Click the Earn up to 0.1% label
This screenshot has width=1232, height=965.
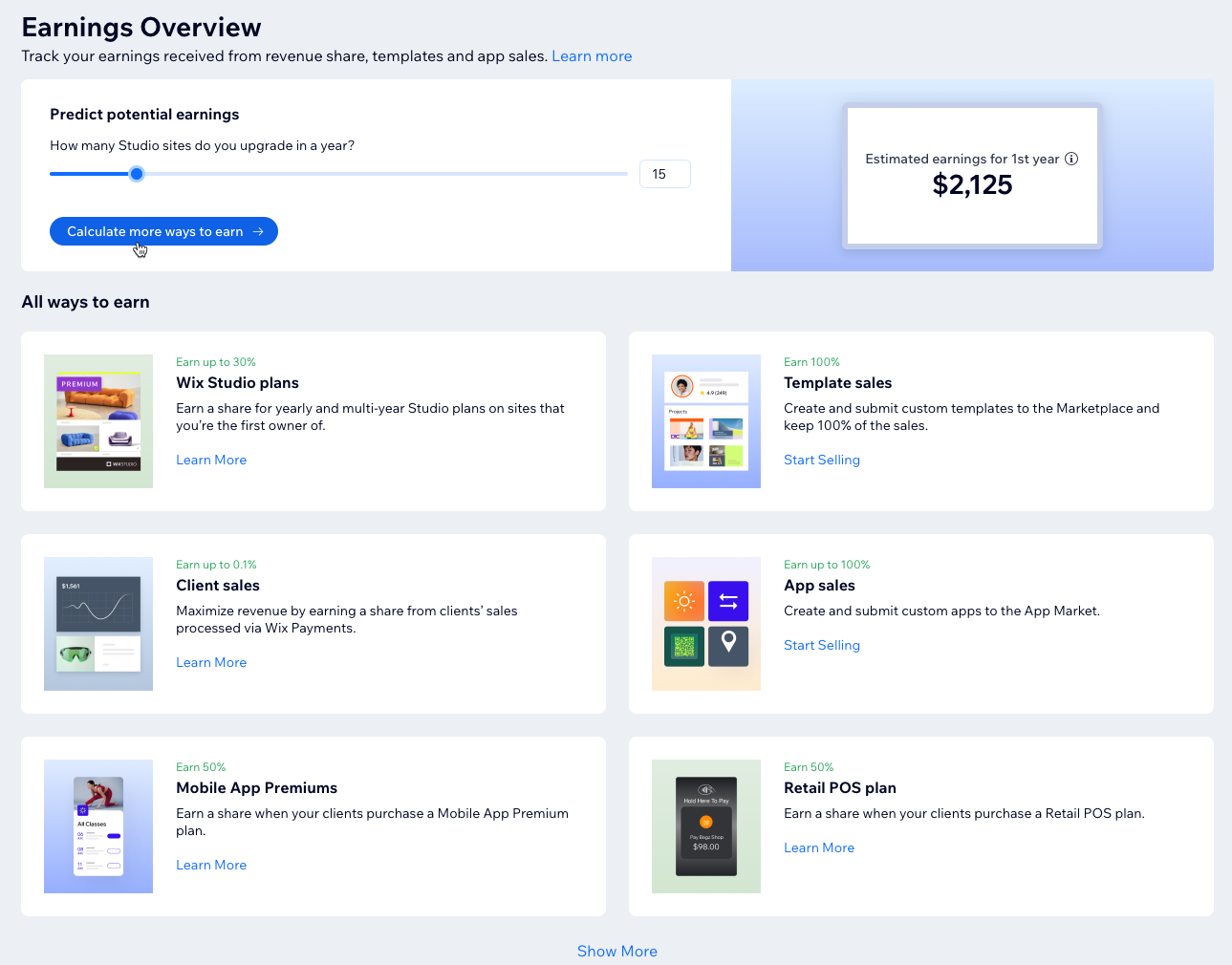click(x=216, y=565)
